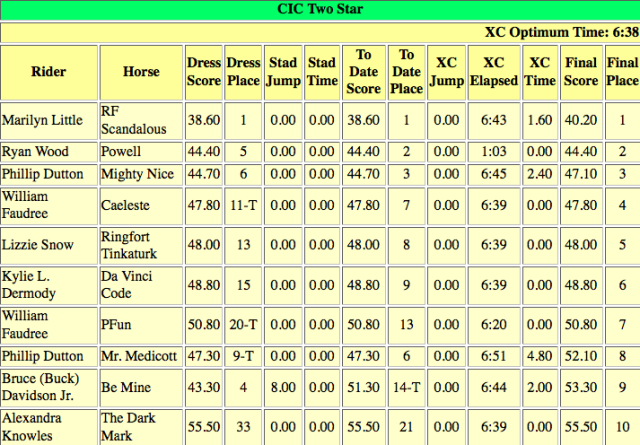Select horse name Powell
640x445 pixels.
pyautogui.click(x=121, y=152)
